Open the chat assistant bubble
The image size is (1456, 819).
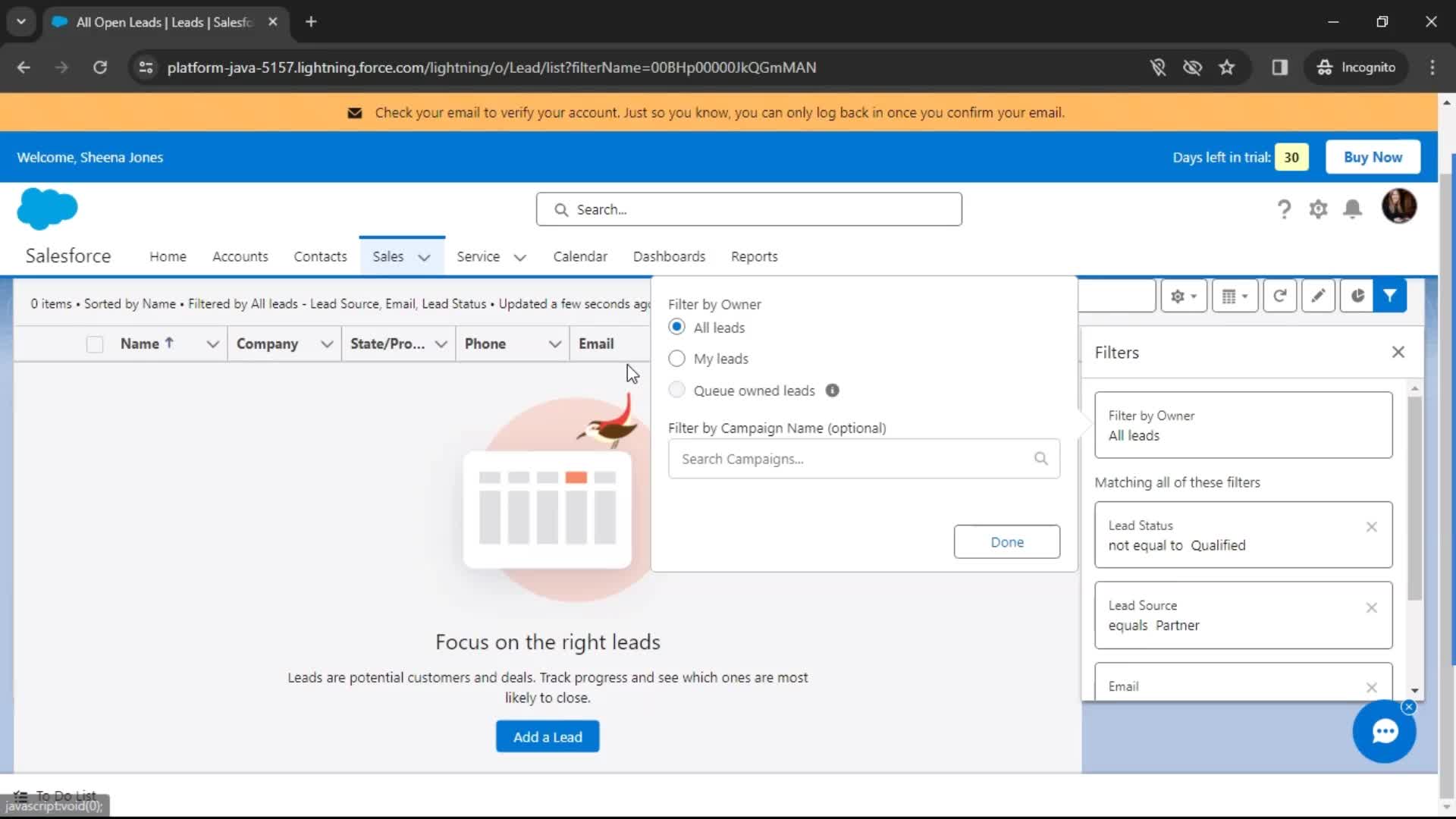tap(1385, 731)
